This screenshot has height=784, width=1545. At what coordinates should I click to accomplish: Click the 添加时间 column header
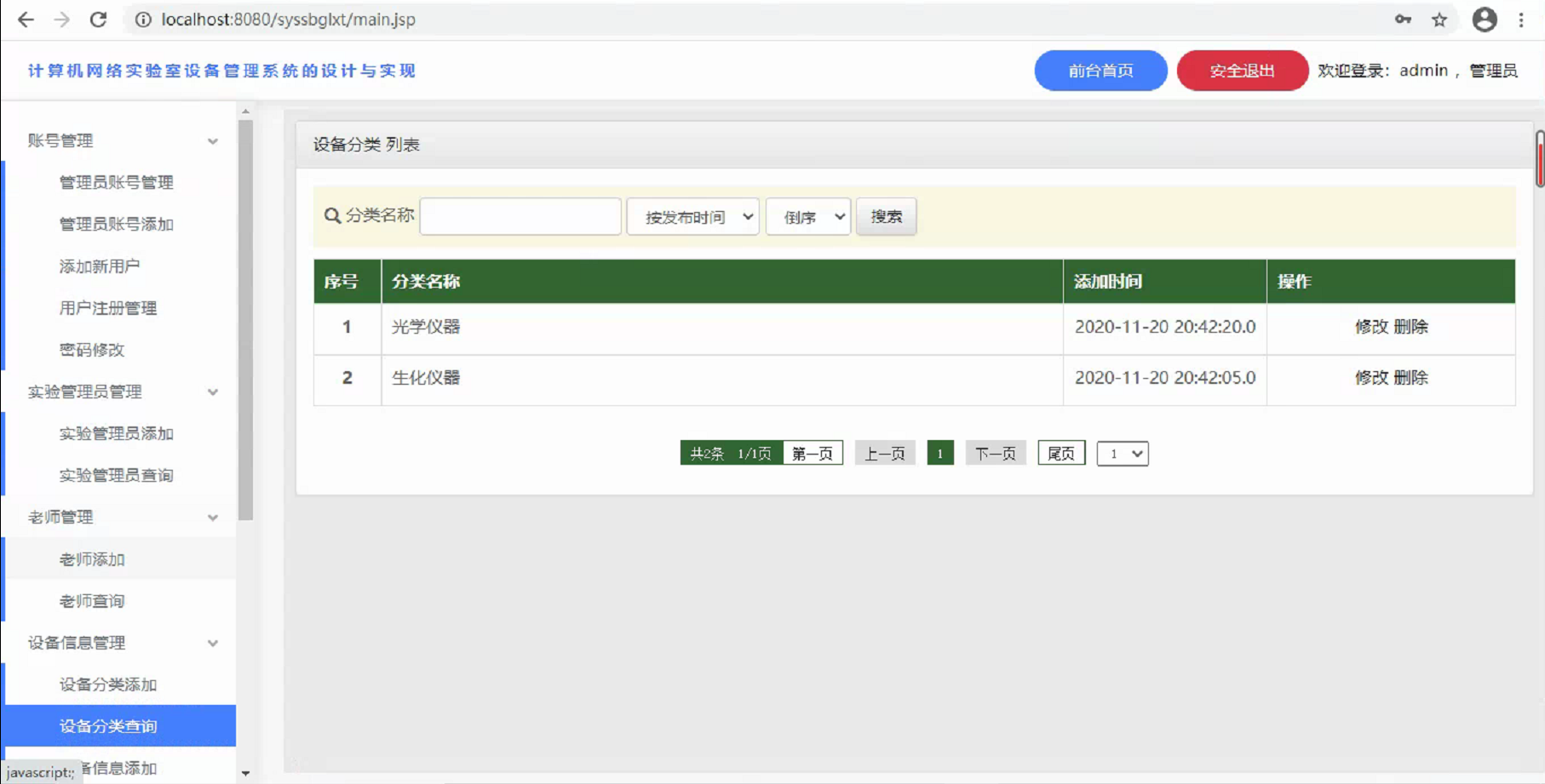click(x=1165, y=282)
